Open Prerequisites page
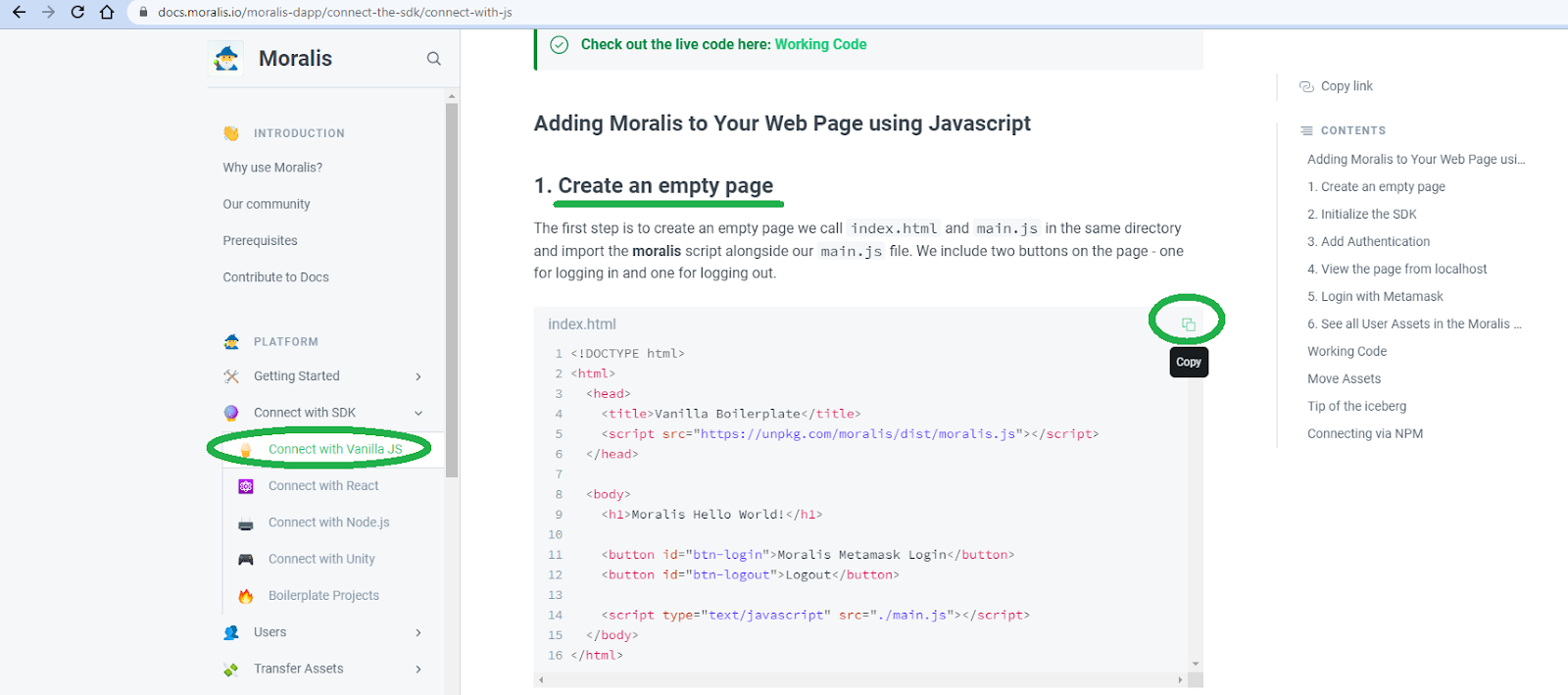 (260, 240)
